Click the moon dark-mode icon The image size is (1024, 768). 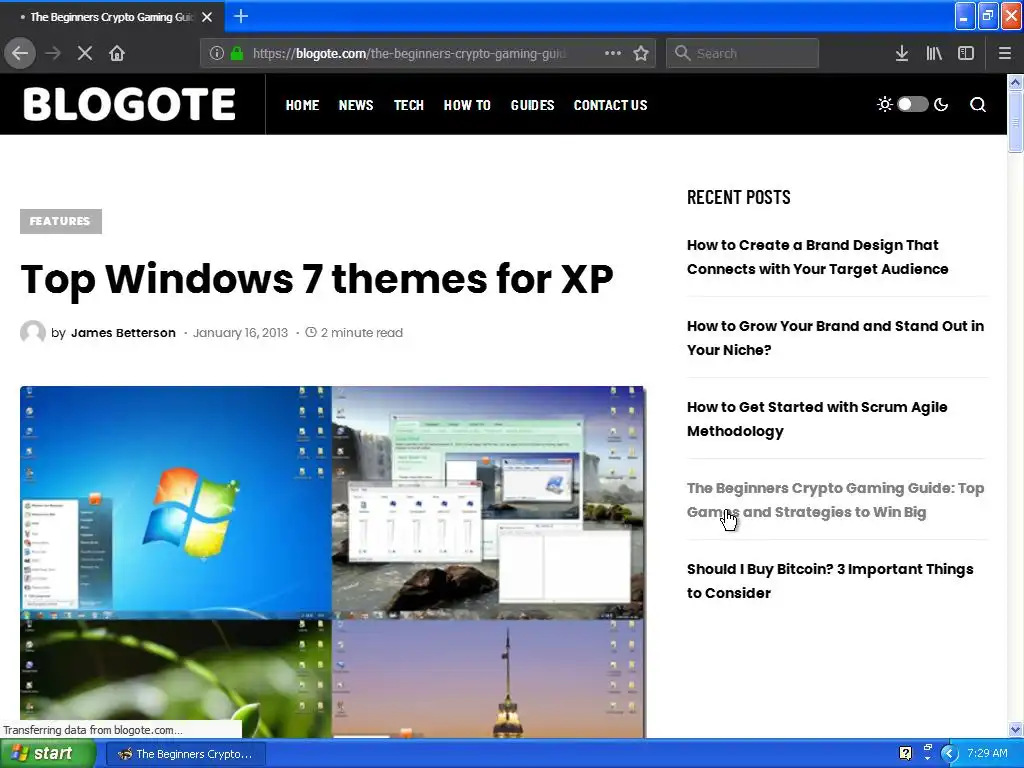point(941,104)
